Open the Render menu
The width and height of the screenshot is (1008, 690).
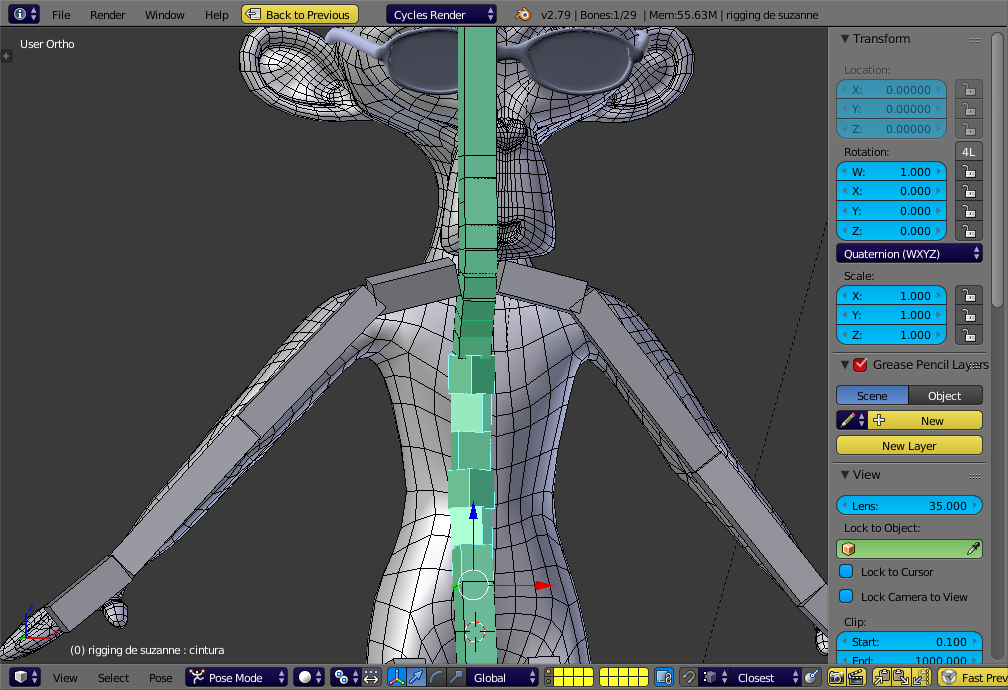107,14
